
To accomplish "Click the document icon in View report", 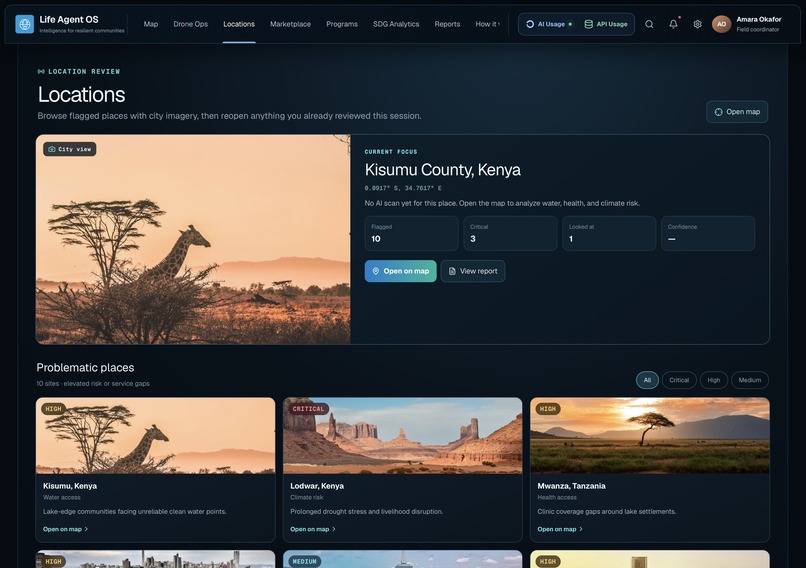I will [452, 271].
